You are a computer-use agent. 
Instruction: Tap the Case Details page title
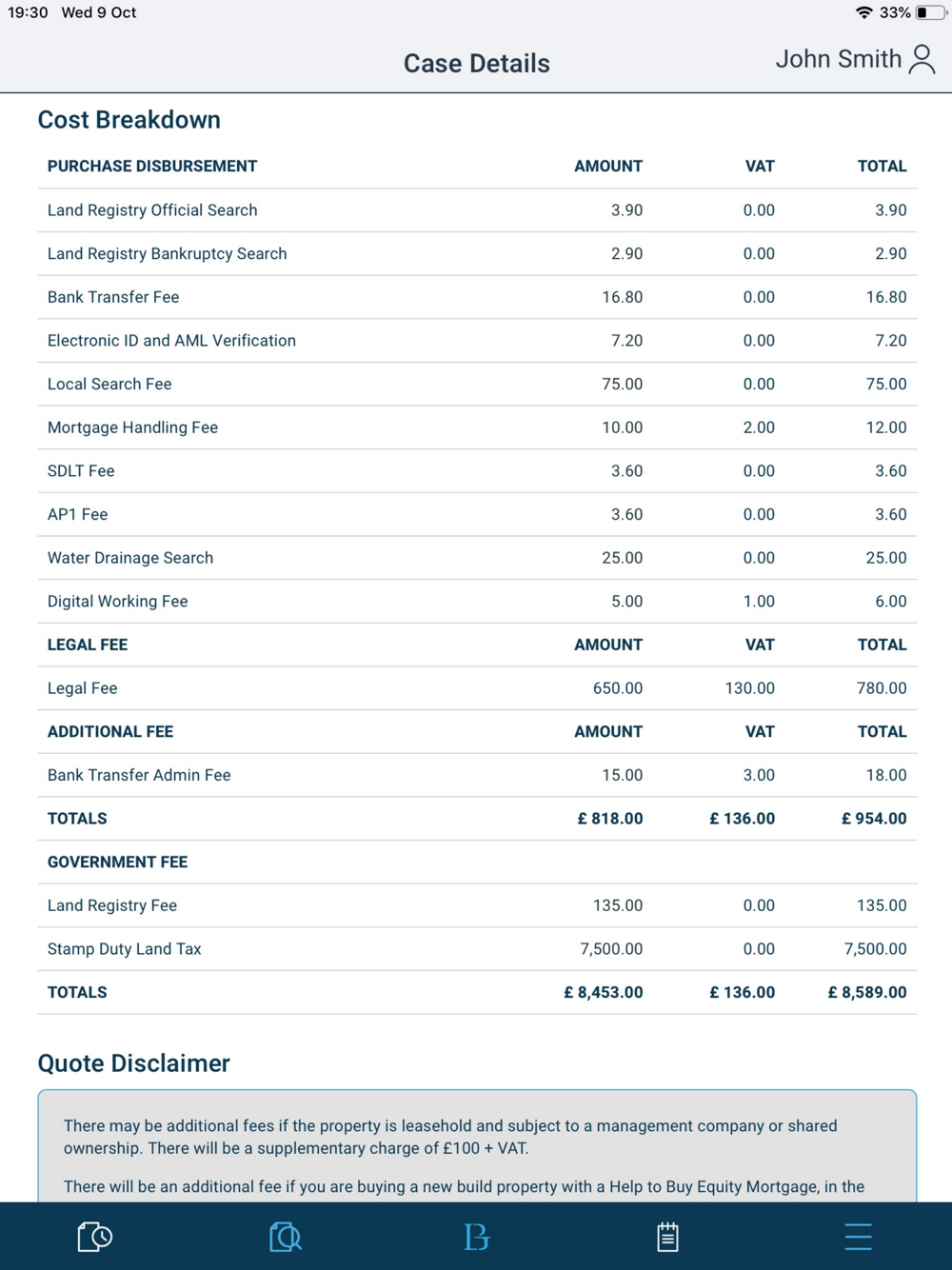(476, 64)
